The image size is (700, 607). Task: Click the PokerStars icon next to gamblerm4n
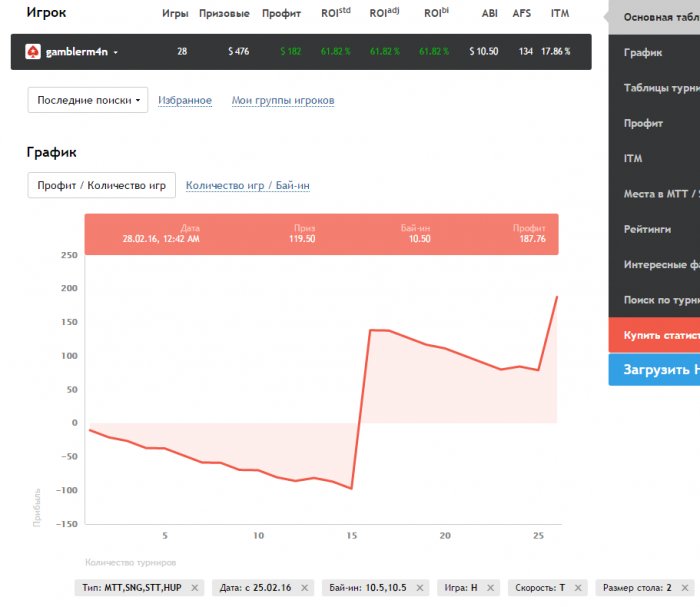[x=32, y=51]
